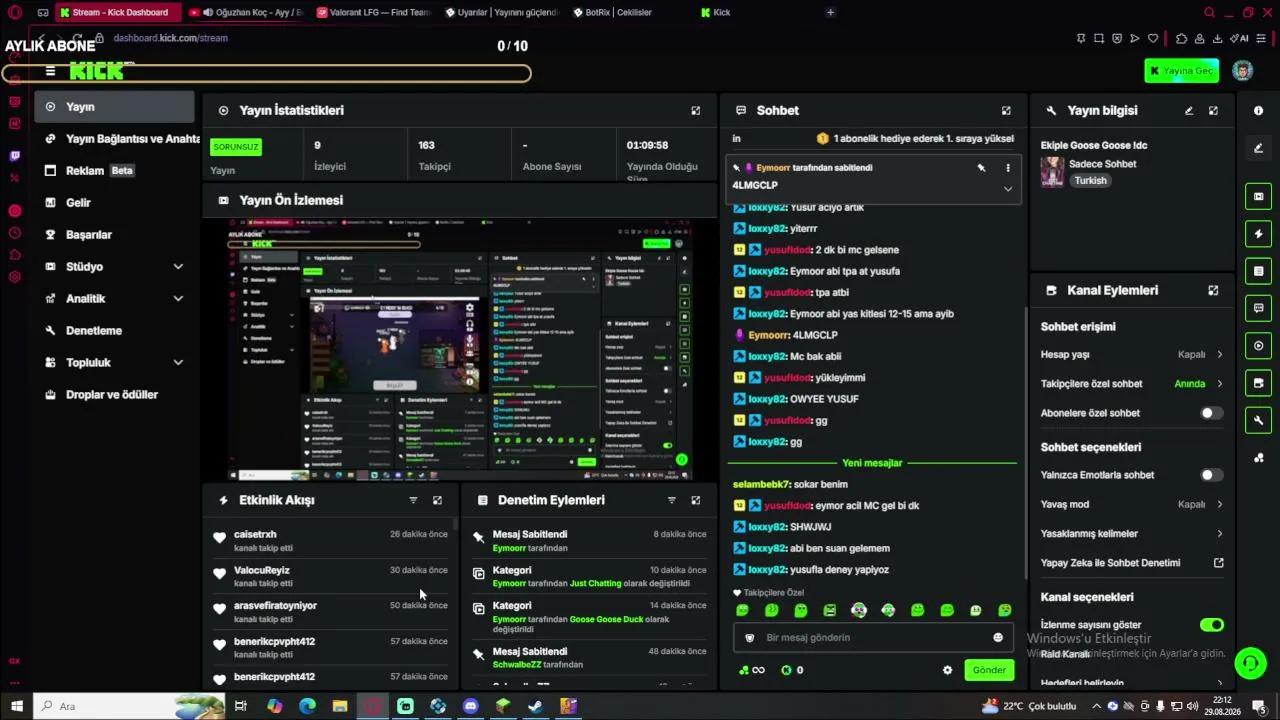Image resolution: width=1280 pixels, height=720 pixels.
Task: Disable İzlenme sayısını göster switch
Action: 1211,625
